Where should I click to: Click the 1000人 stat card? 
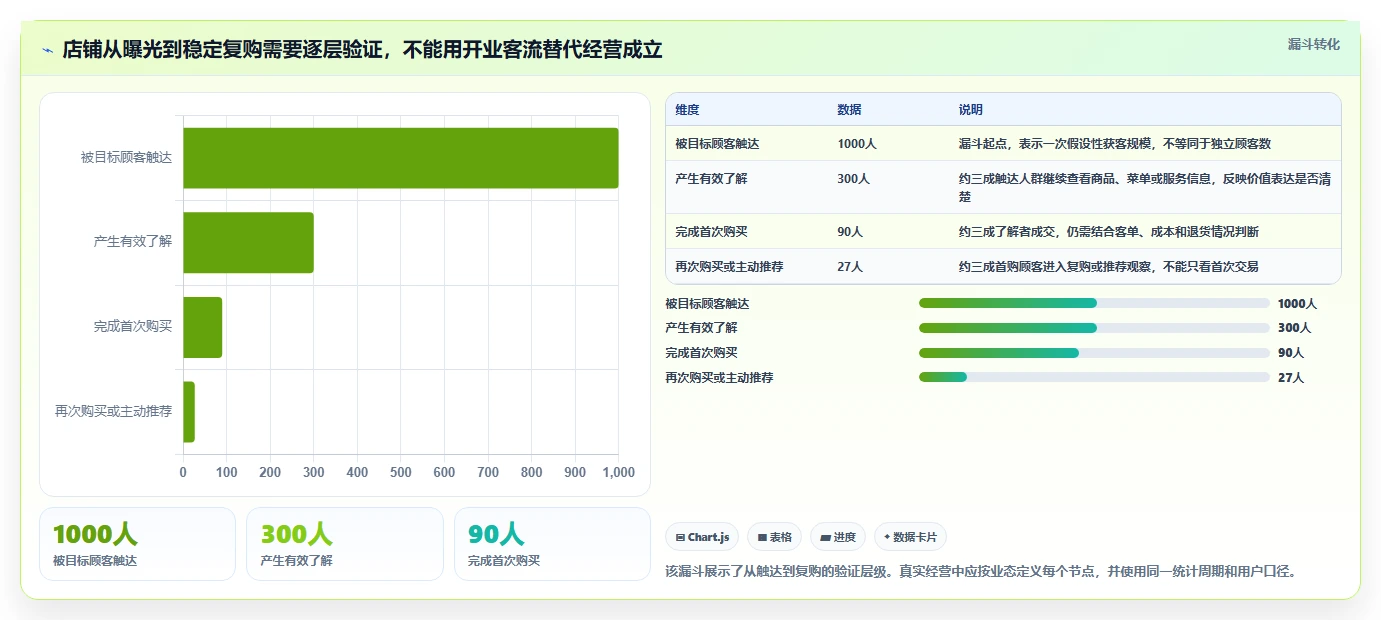[137, 544]
